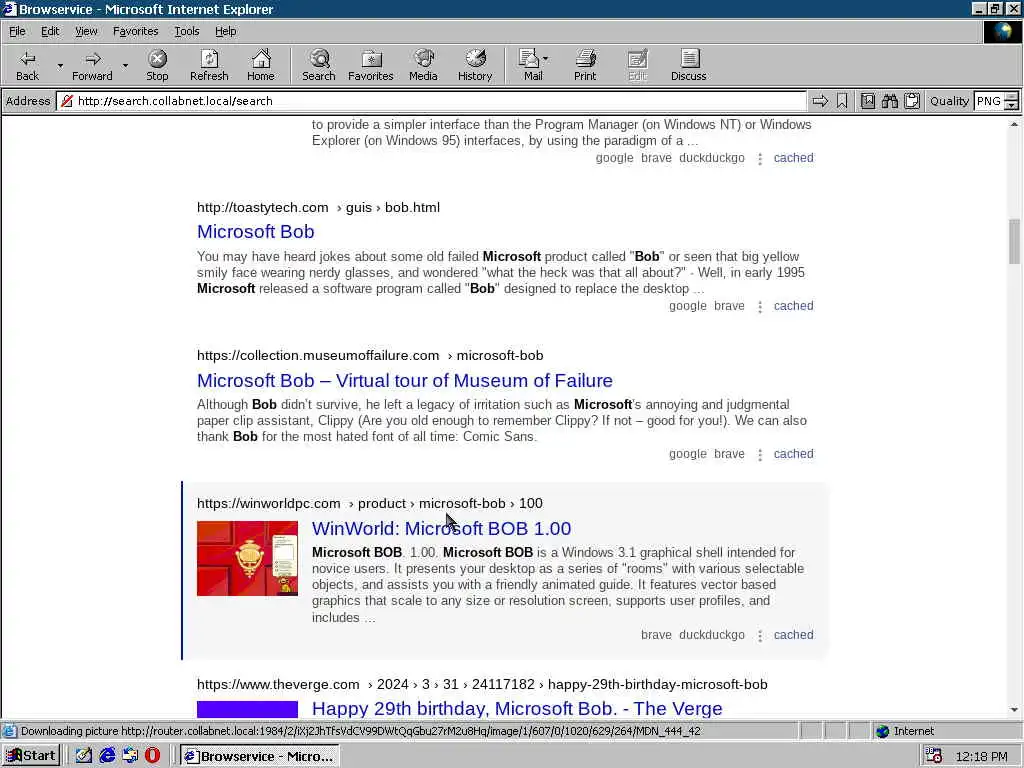1024x768 pixels.
Task: Launch Internet Explorer from quick launch
Action: pyautogui.click(x=107, y=756)
